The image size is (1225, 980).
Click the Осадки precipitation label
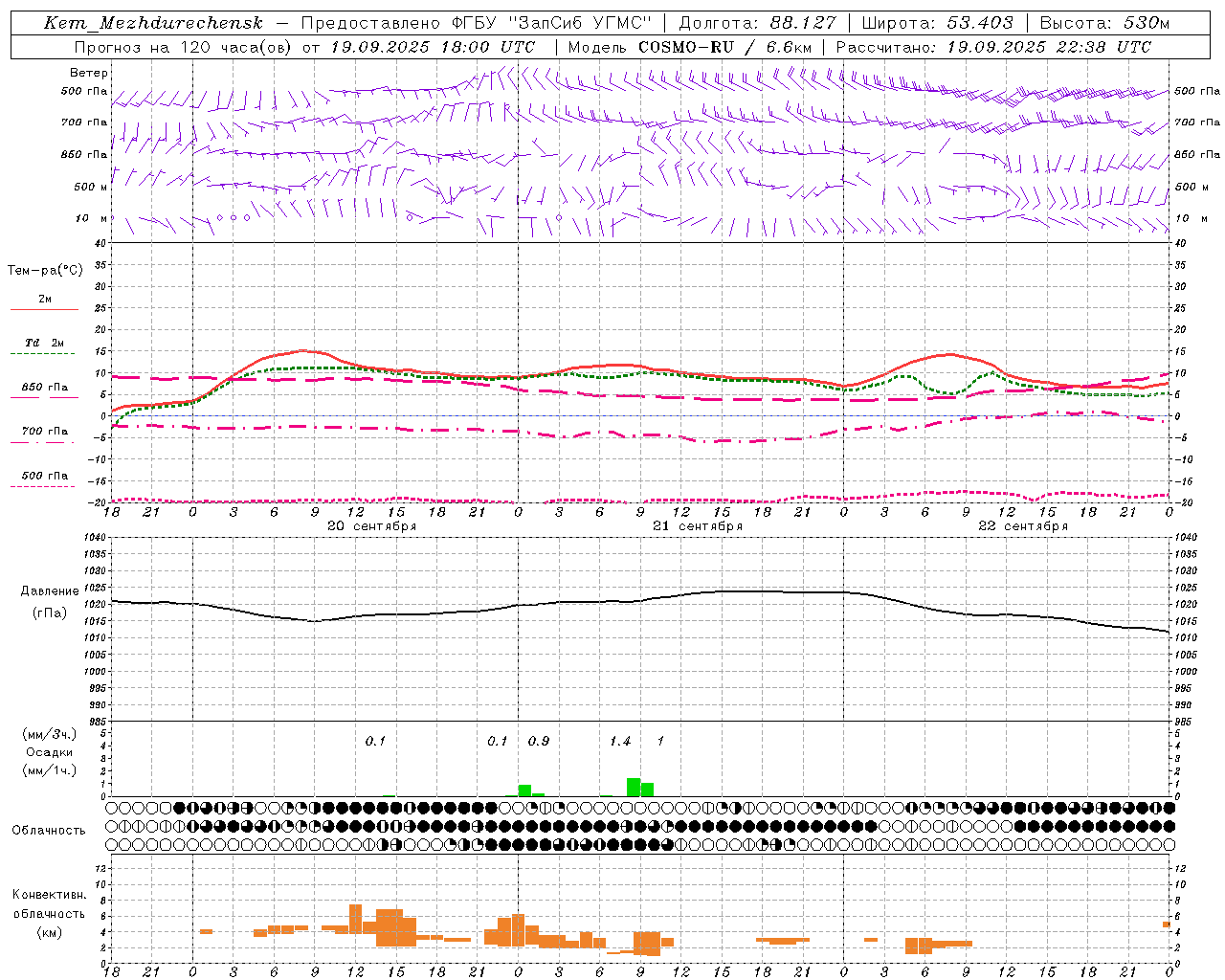pyautogui.click(x=49, y=753)
